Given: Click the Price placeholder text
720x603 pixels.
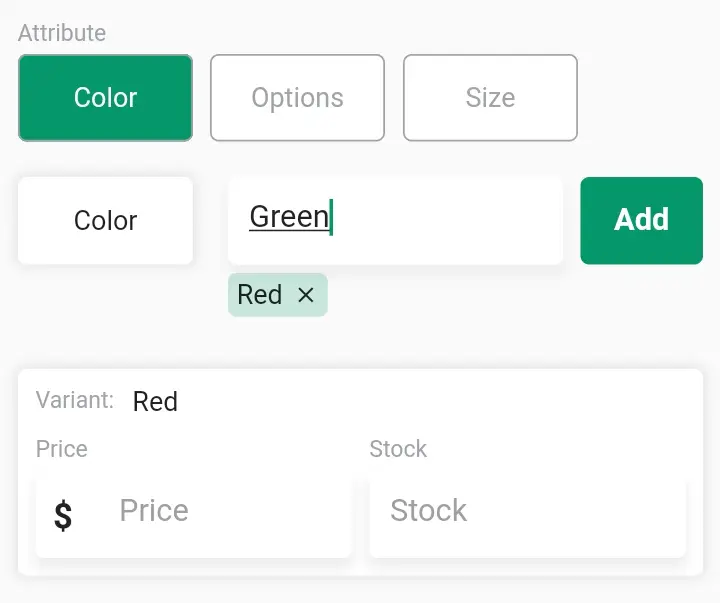Looking at the screenshot, I should tap(154, 510).
